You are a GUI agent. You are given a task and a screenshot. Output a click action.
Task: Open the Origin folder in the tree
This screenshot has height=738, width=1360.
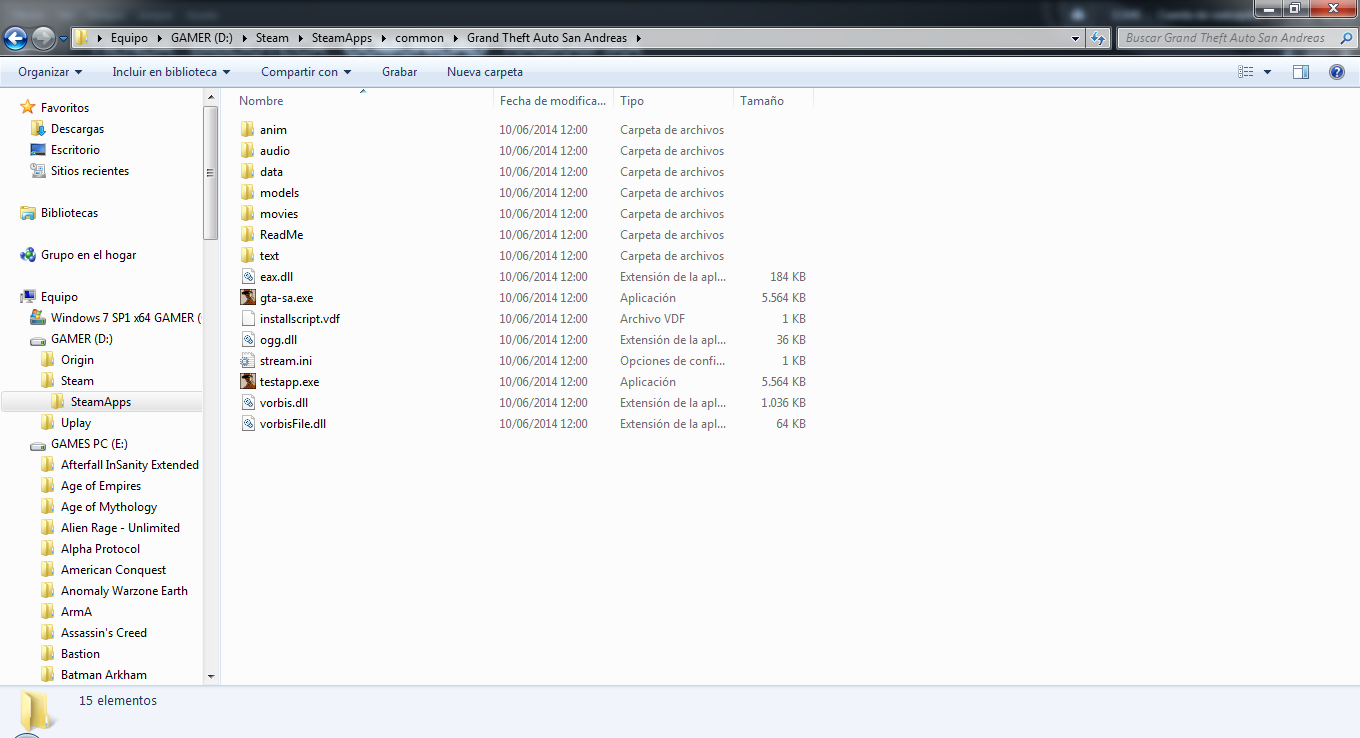click(x=77, y=360)
